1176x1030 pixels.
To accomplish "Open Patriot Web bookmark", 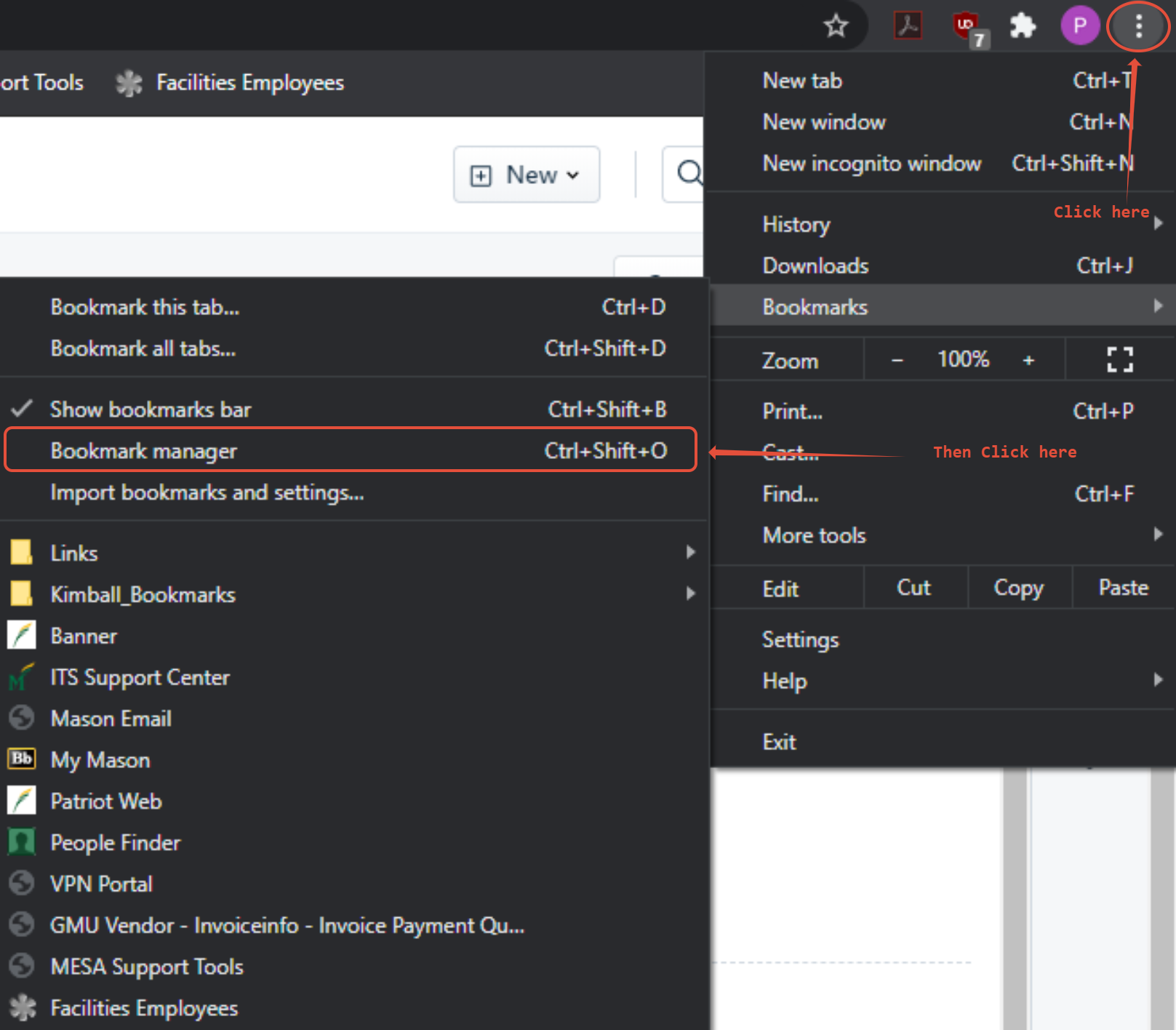I will 353,802.
